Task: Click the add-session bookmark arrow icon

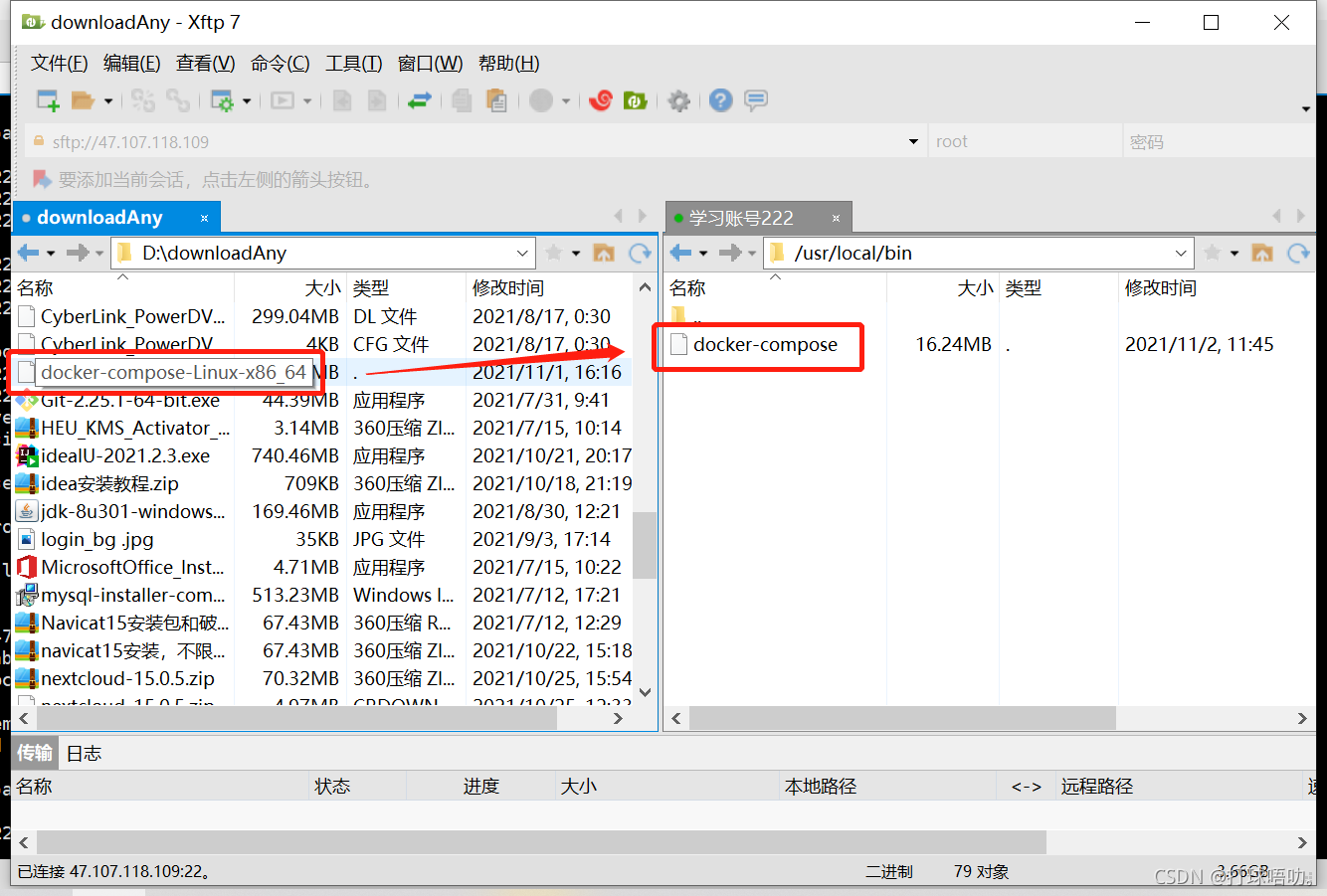Action: point(42,179)
